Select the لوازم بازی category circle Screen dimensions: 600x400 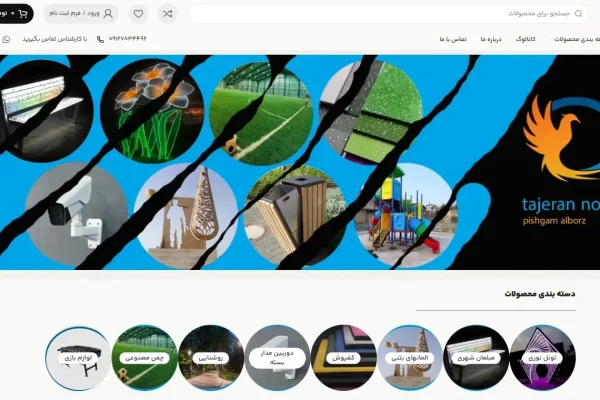click(x=79, y=358)
